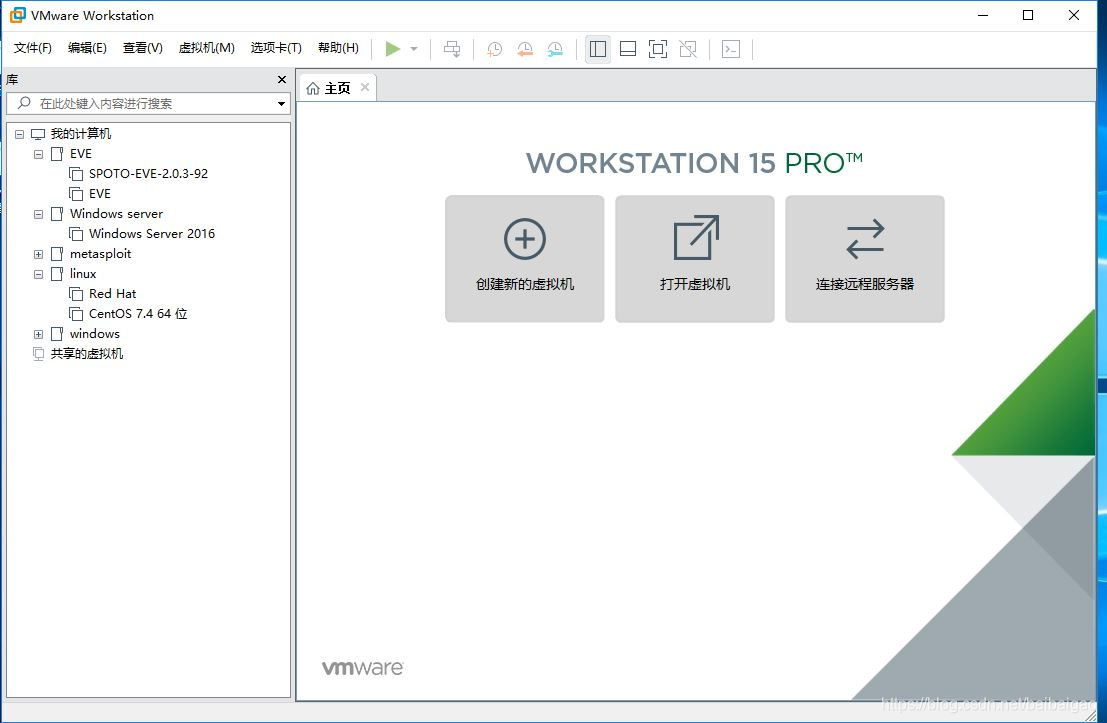Click the metasploit folder icon
Screen dimensions: 1107x723
coord(57,253)
